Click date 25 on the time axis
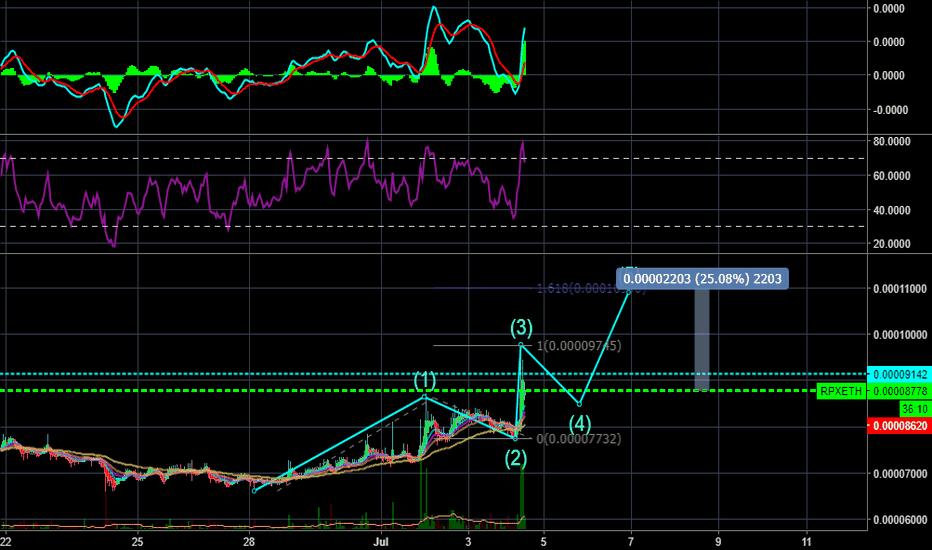Screen dimensions: 932x550 click(137, 542)
